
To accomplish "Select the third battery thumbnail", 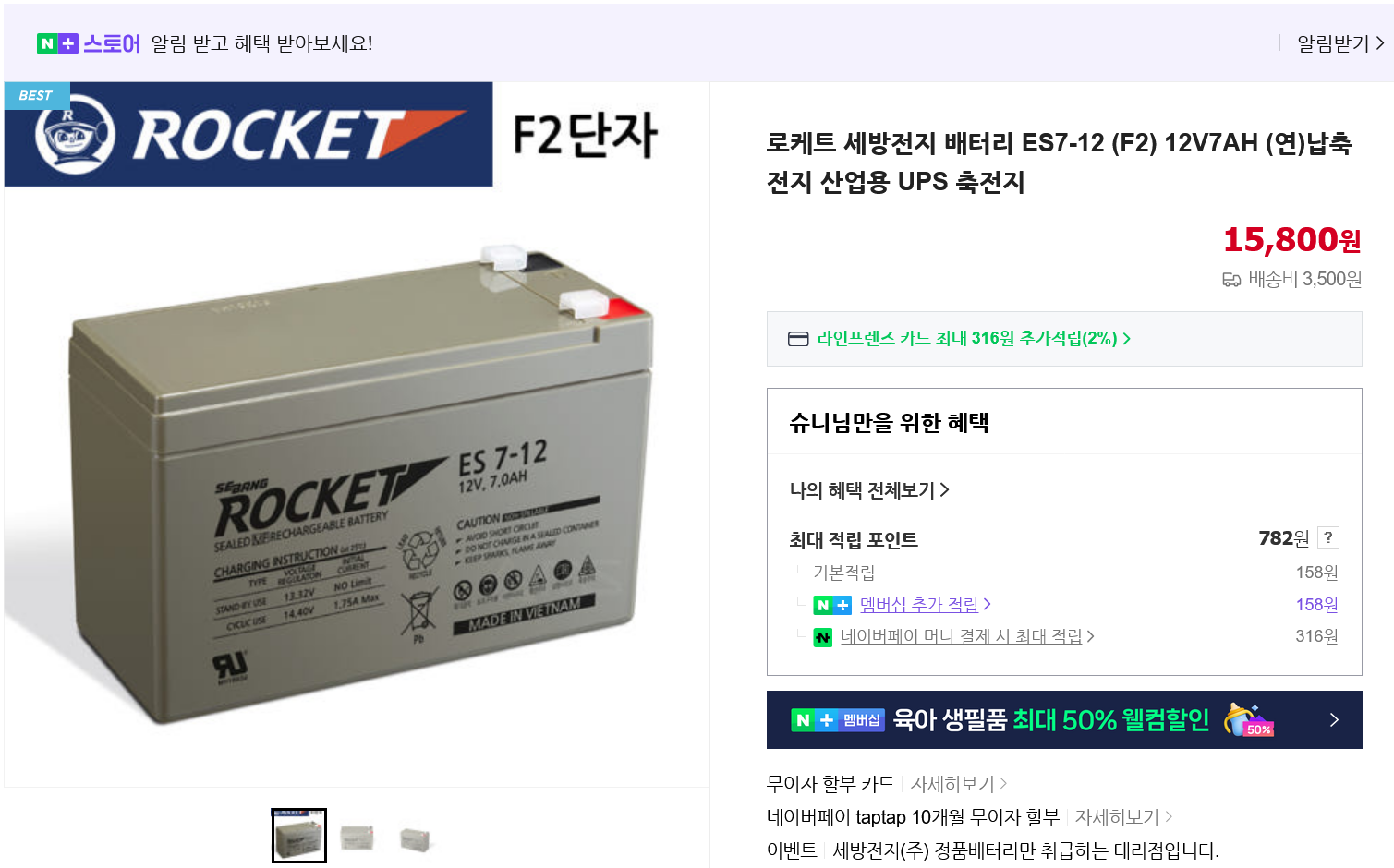I will [415, 838].
